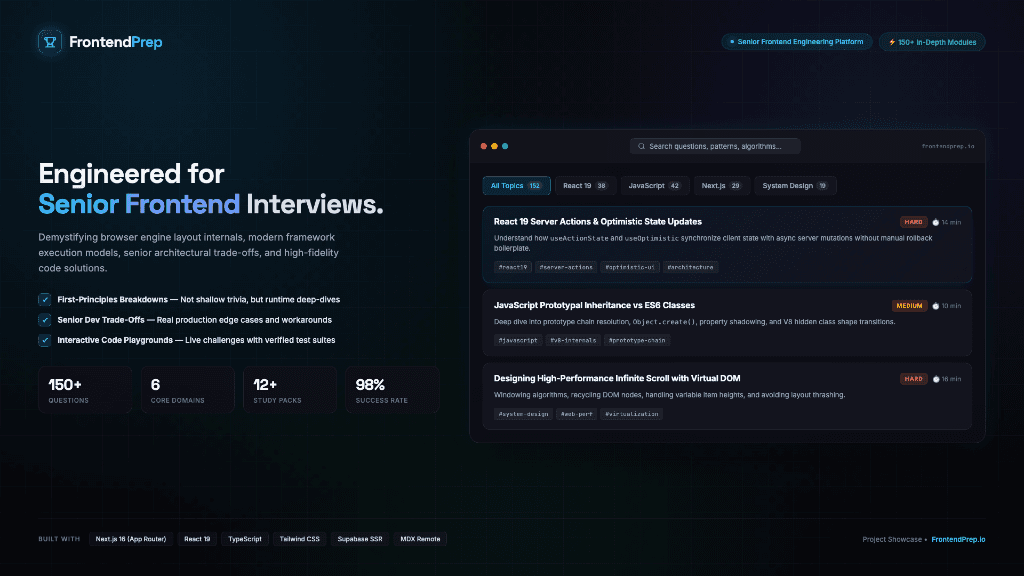Click the FrontendPrep brand name
The height and width of the screenshot is (576, 1024).
pos(116,42)
